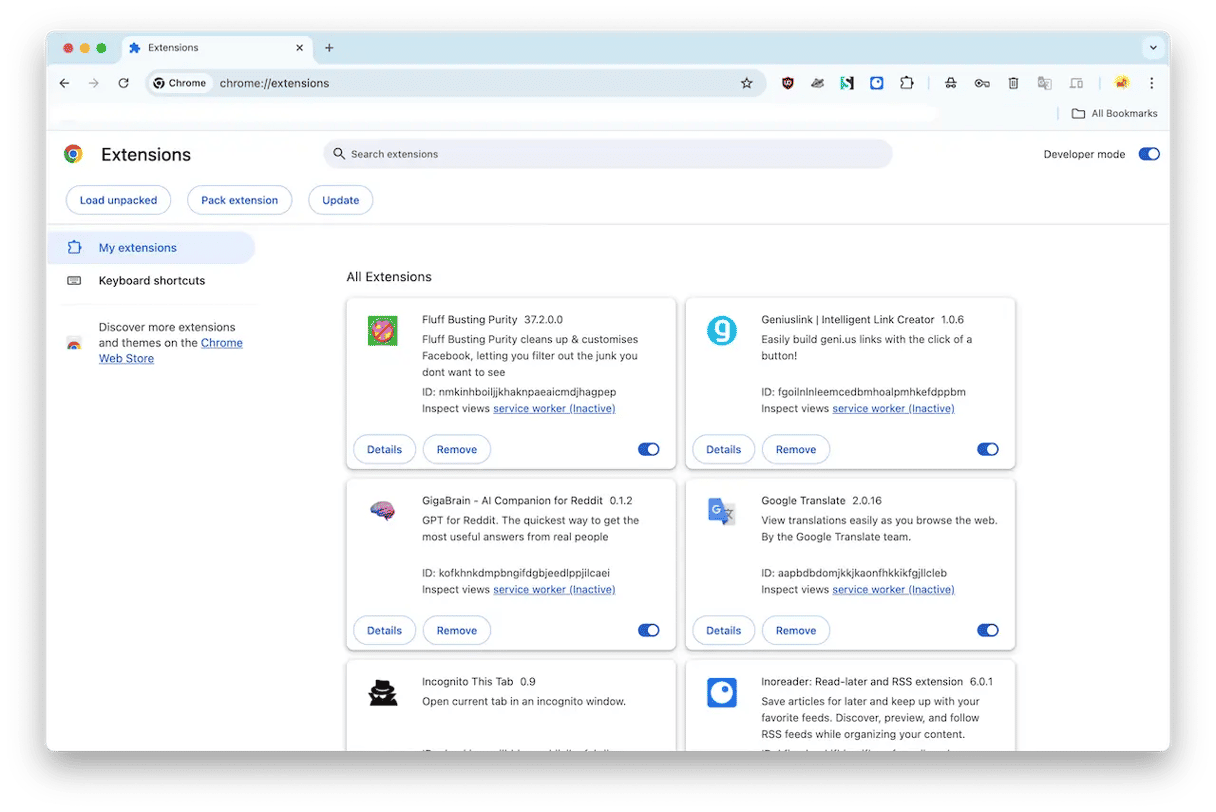Viewport: 1216px width, 812px height.
Task: Toggle off the Google Translate extension
Action: [x=987, y=630]
